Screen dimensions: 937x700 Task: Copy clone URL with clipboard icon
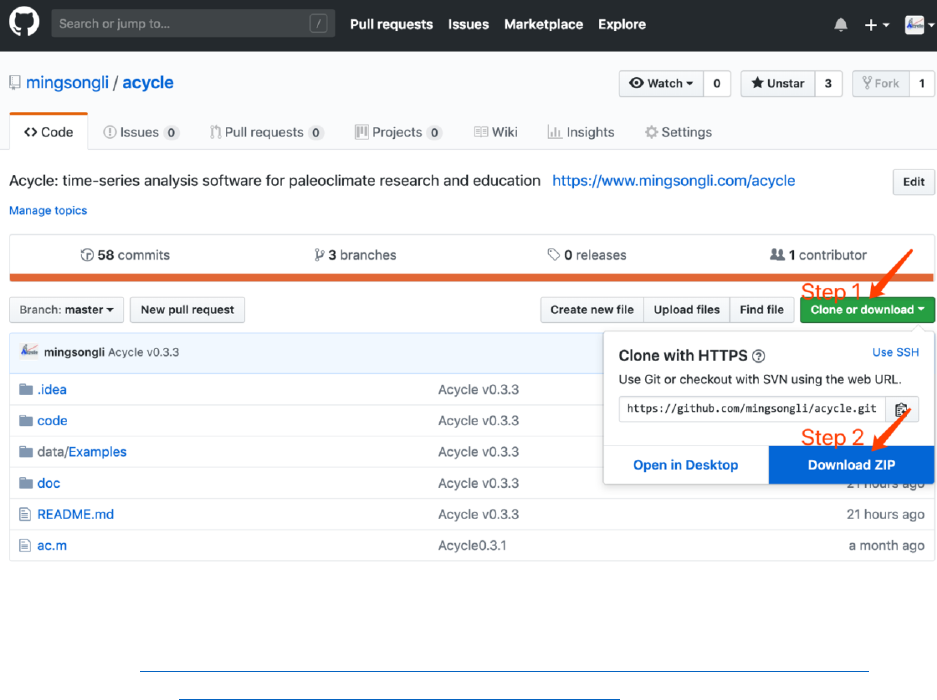coord(902,409)
